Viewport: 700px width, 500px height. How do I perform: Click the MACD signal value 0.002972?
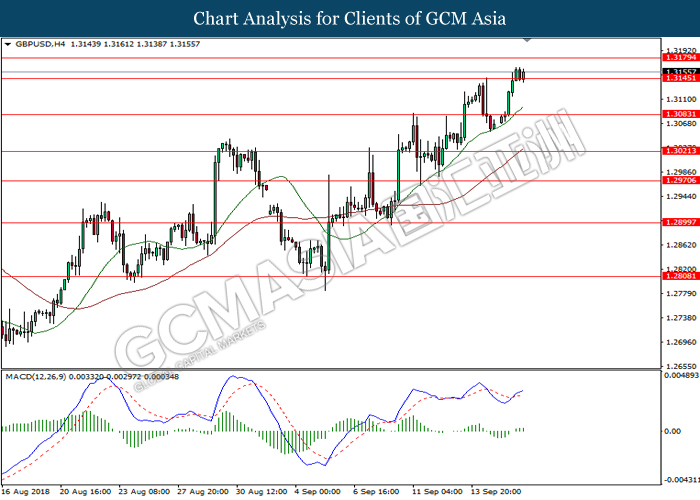tap(124, 377)
